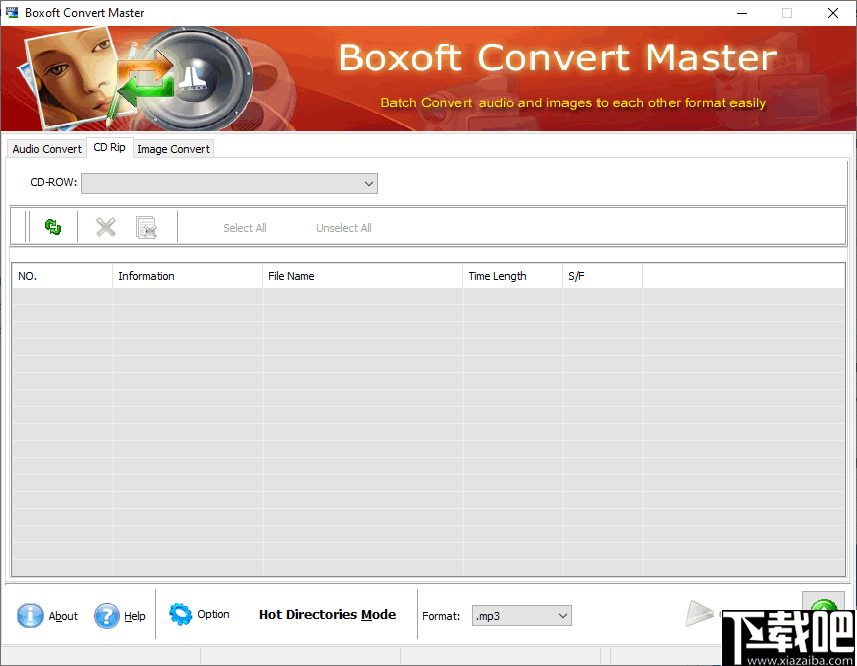Click the green upgrade icon bottom right

(x=823, y=607)
